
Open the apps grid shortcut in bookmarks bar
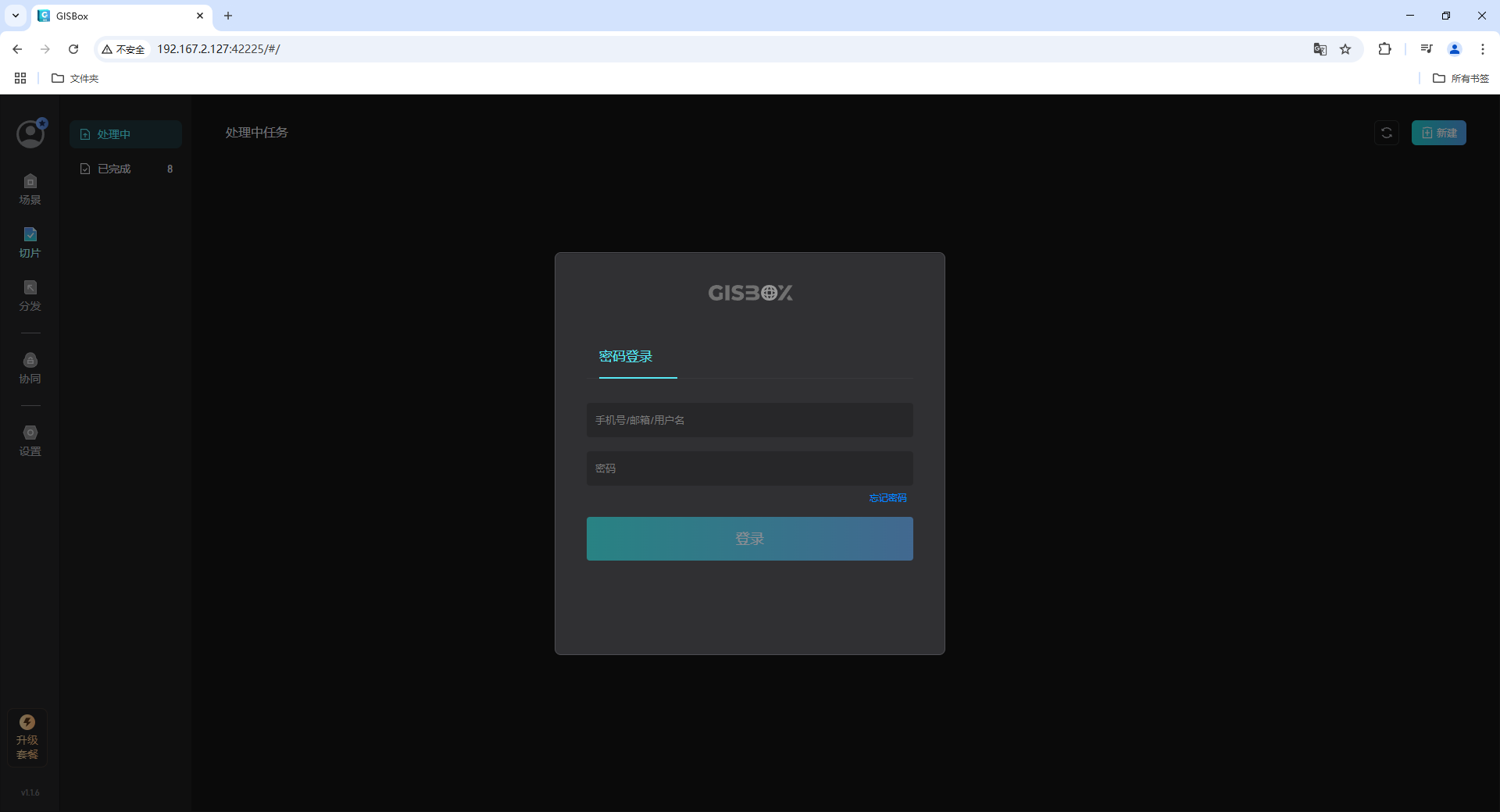[20, 78]
